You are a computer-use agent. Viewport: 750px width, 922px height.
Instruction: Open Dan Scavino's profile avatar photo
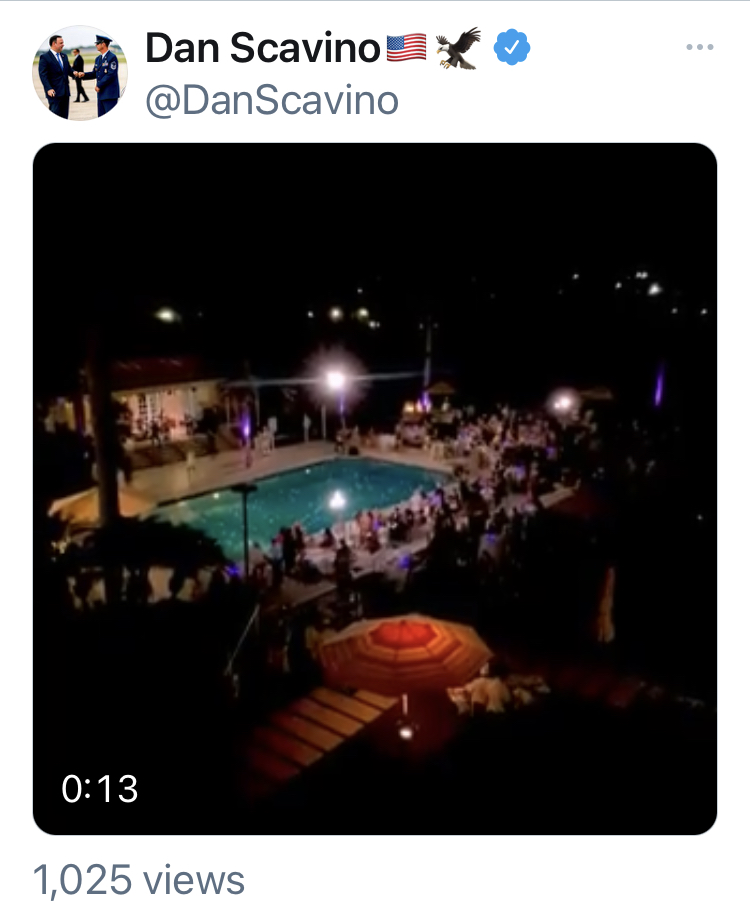pyautogui.click(x=80, y=73)
